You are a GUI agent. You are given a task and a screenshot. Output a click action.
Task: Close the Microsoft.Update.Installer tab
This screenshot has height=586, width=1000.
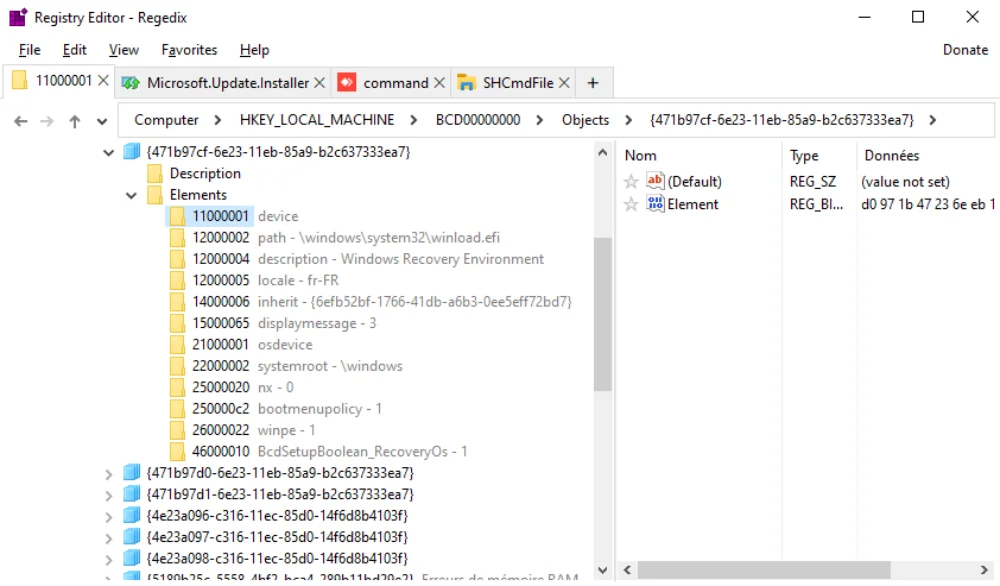pyautogui.click(x=320, y=83)
